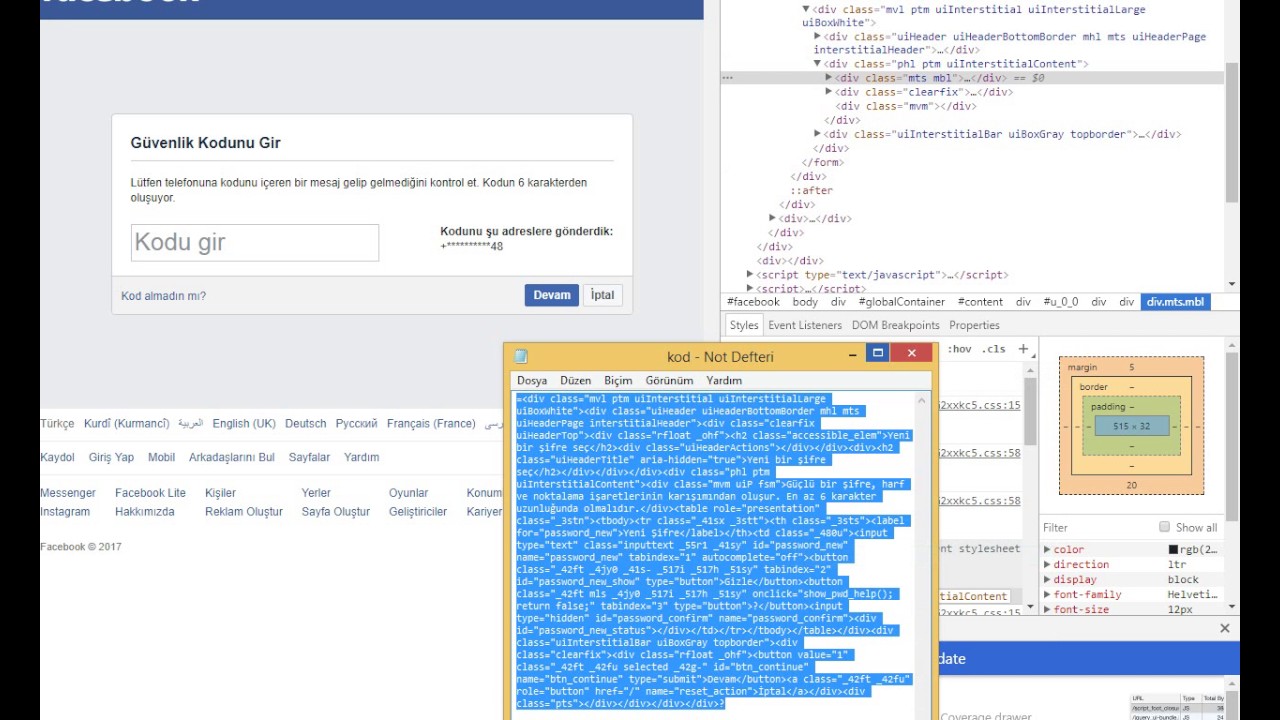Select #globalContainer breadcrumb
The height and width of the screenshot is (720, 1280).
pyautogui.click(x=901, y=302)
